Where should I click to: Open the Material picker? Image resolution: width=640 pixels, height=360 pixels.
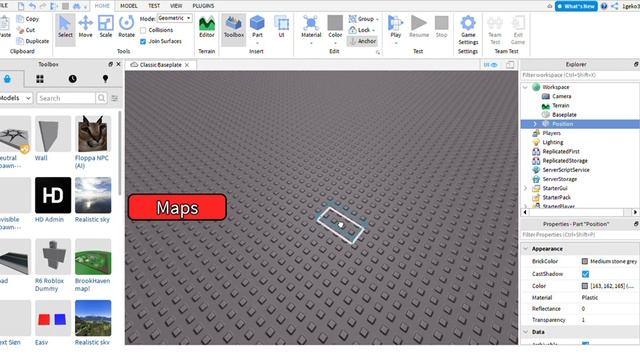(311, 28)
